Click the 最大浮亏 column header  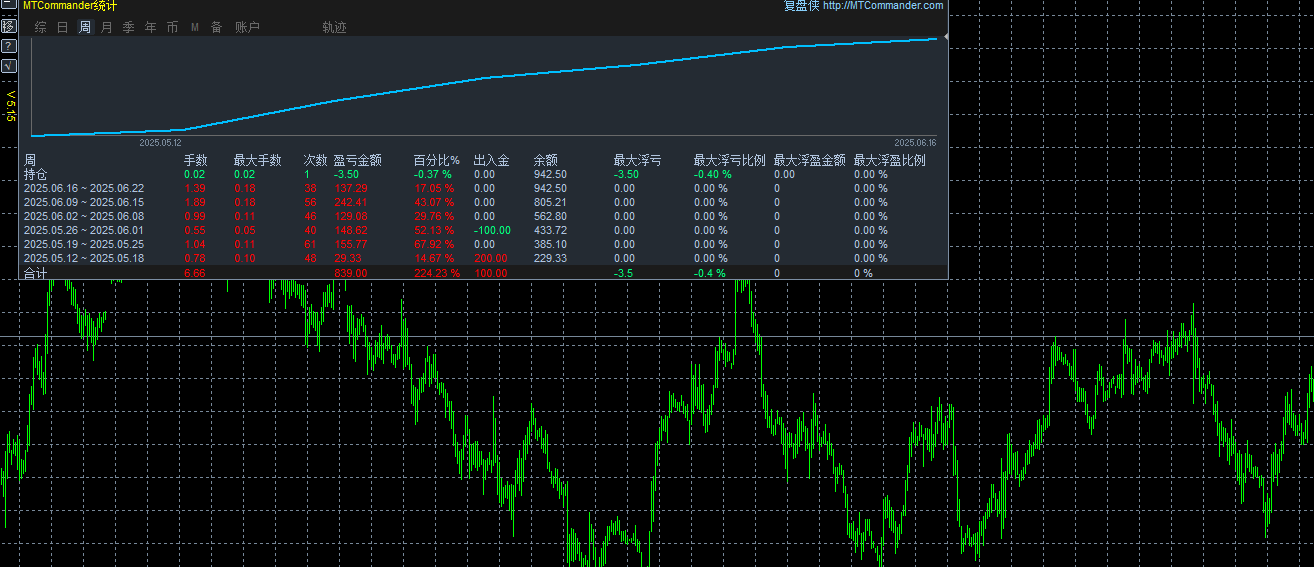637,160
